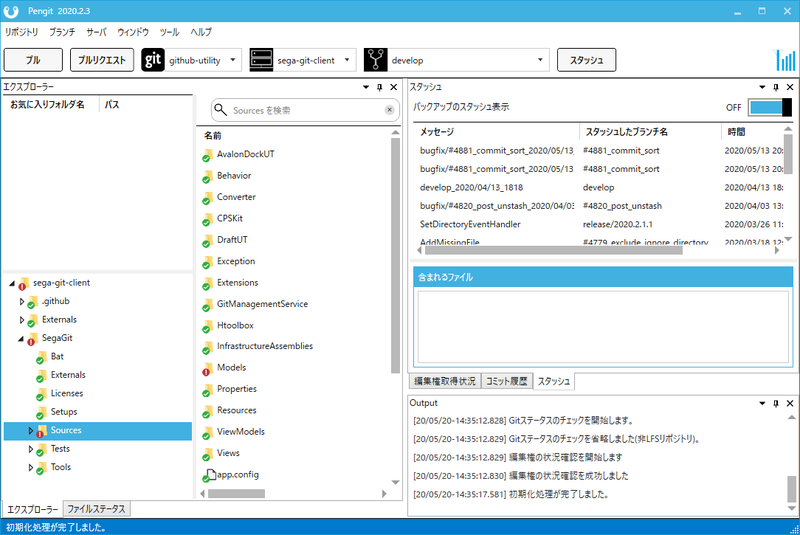Expand the Externals node under sega-git-client
Image resolution: width=800 pixels, height=535 pixels.
[x=22, y=320]
